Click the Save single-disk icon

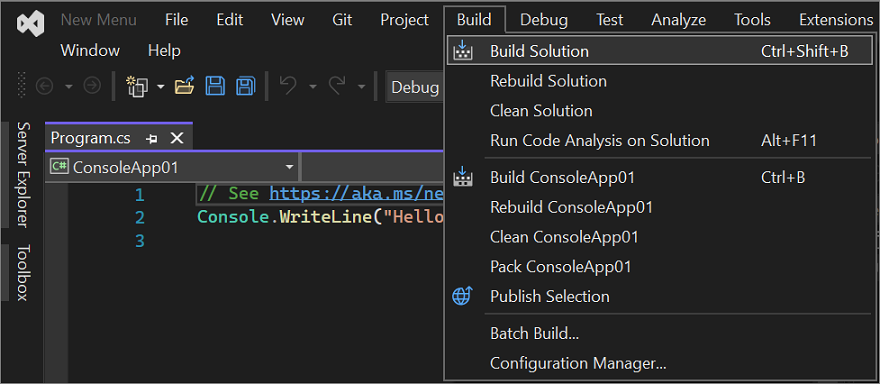pyautogui.click(x=215, y=86)
